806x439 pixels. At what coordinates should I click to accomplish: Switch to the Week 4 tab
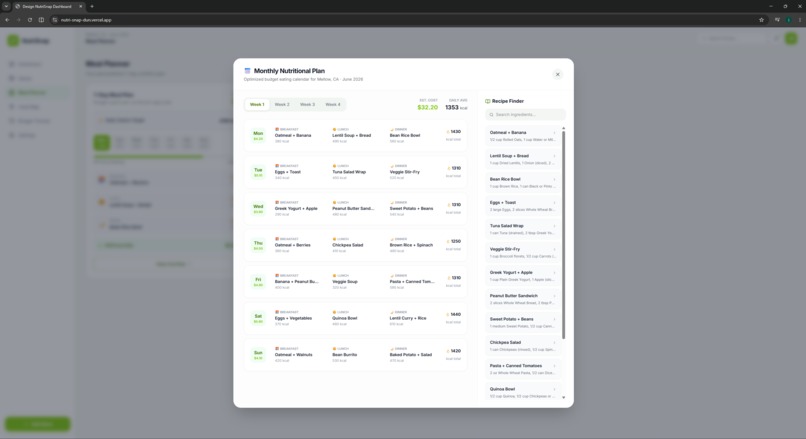333,104
